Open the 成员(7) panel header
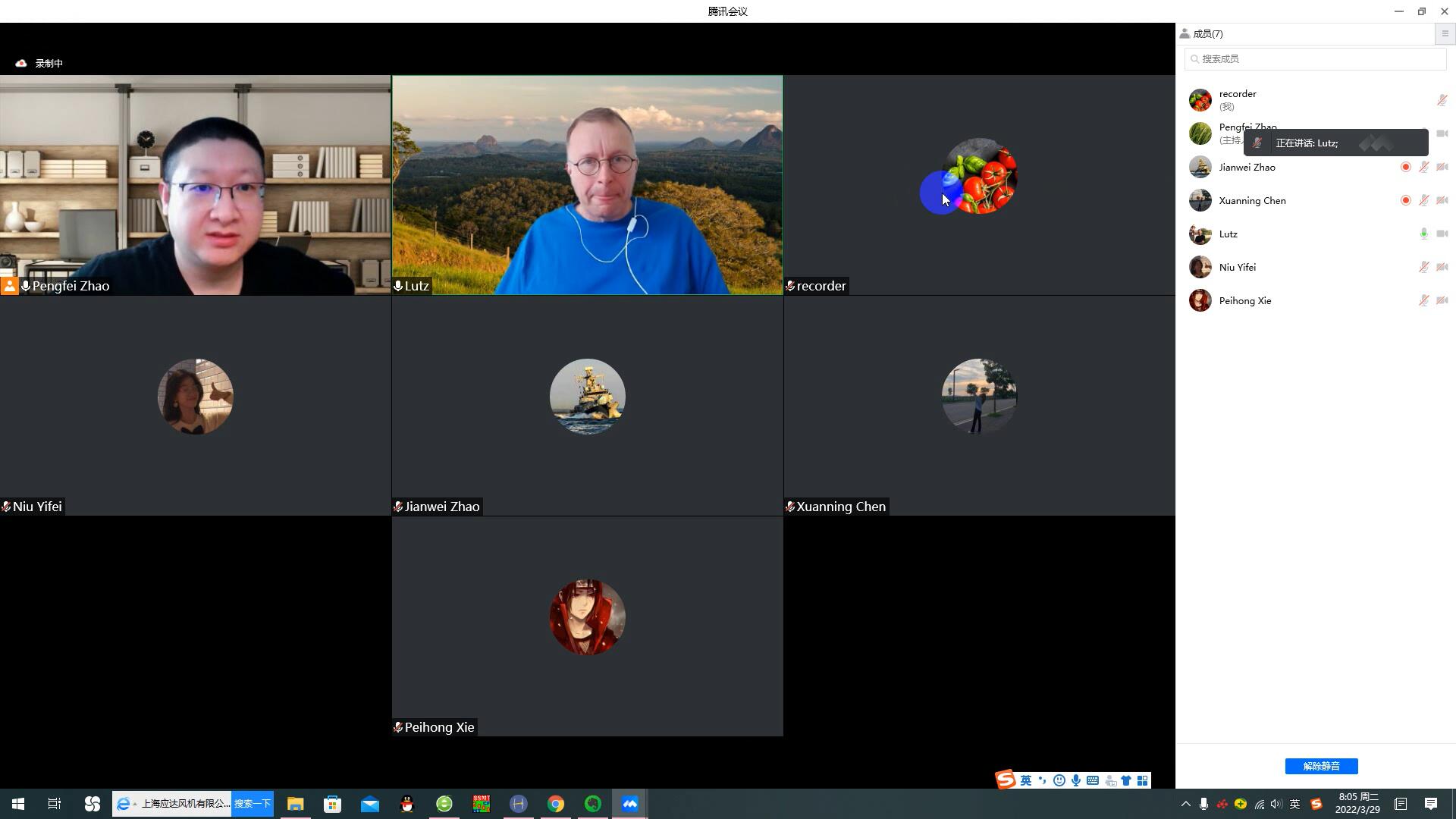Viewport: 1456px width, 819px height. click(x=1207, y=33)
